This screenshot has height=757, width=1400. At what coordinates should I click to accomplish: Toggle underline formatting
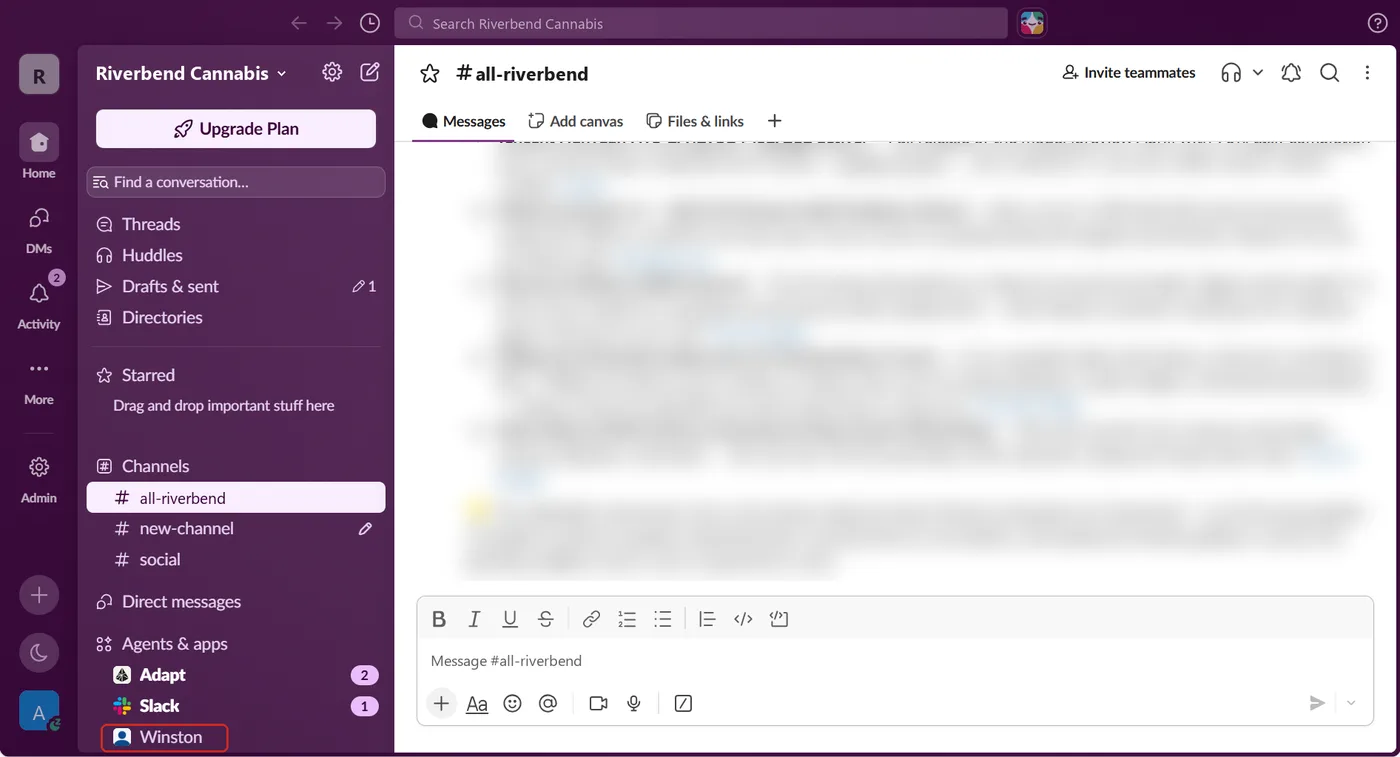(x=510, y=619)
